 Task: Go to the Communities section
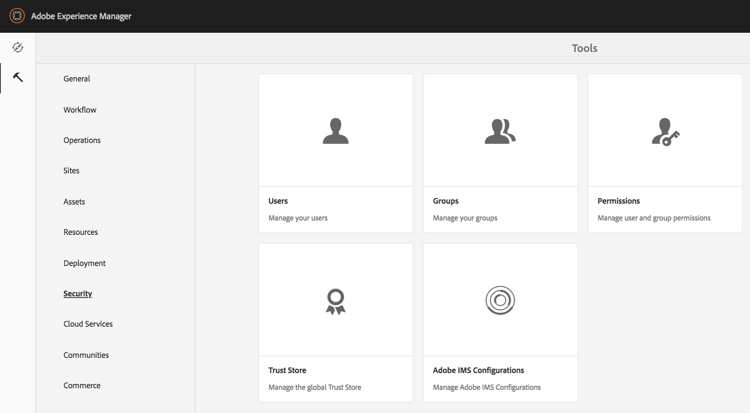(x=86, y=355)
